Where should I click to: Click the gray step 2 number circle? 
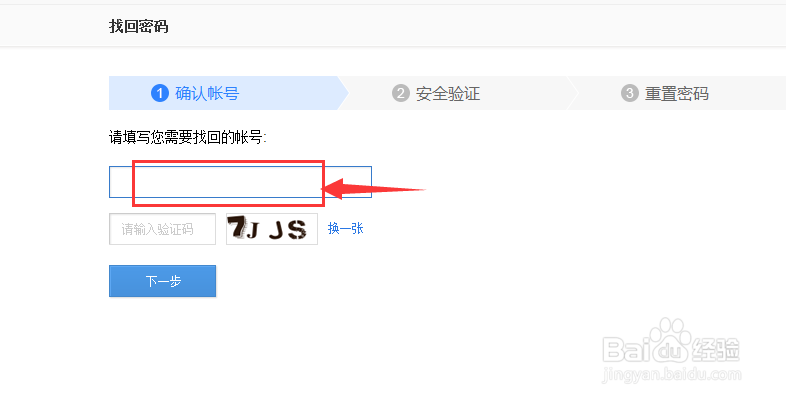point(401,93)
